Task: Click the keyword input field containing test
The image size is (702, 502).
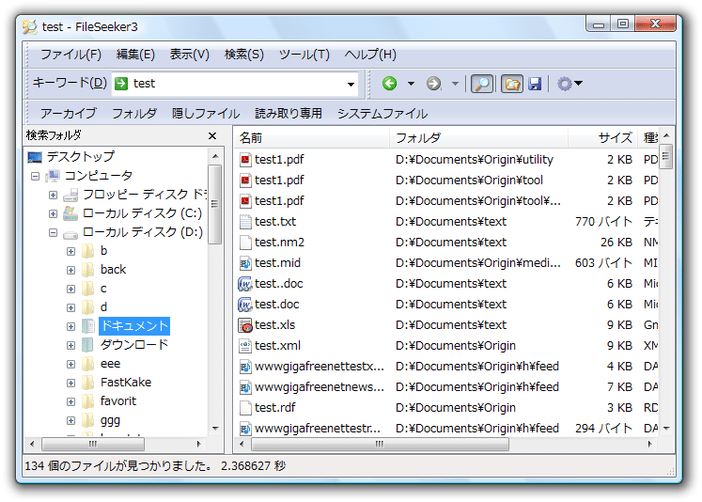Action: [x=235, y=84]
